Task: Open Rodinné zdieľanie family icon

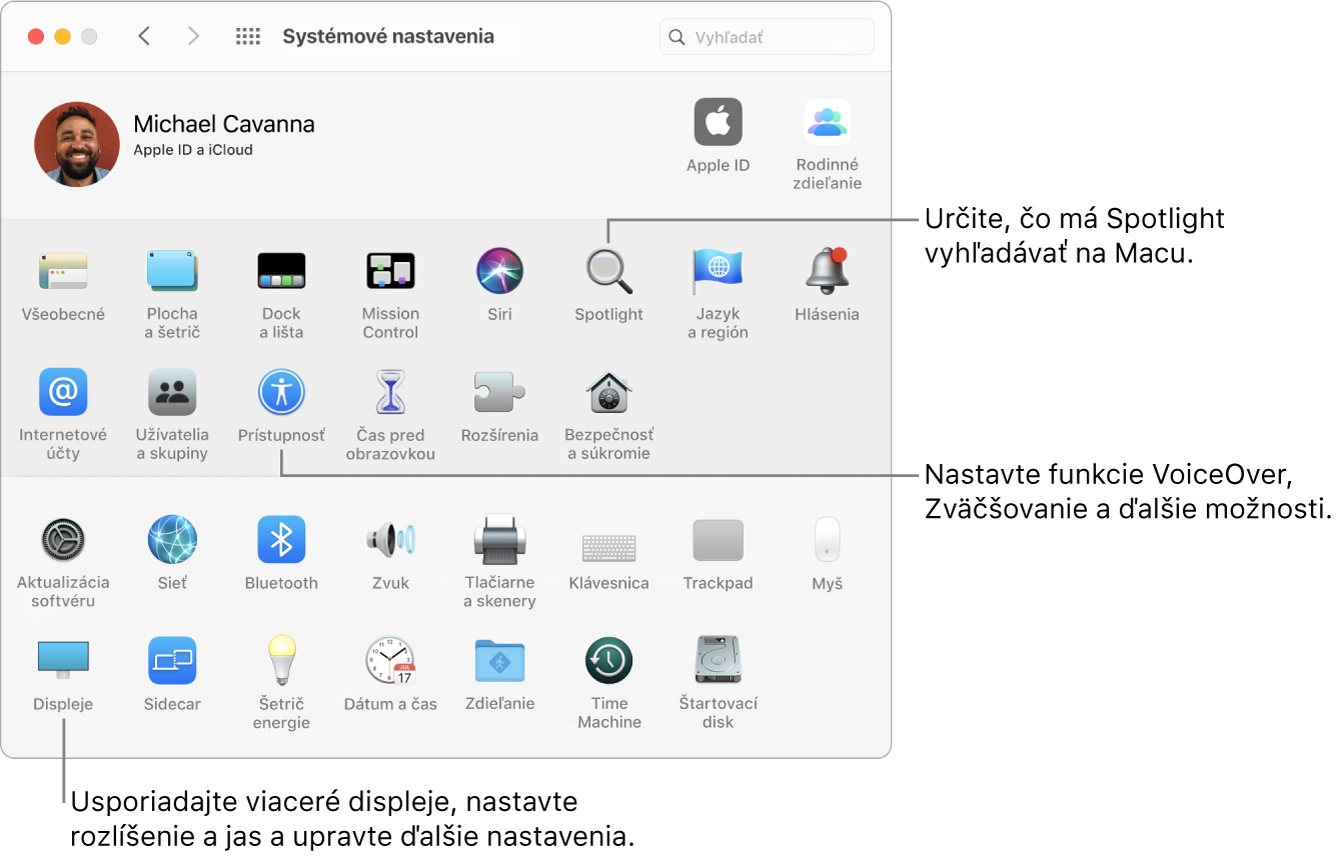Action: [x=828, y=122]
